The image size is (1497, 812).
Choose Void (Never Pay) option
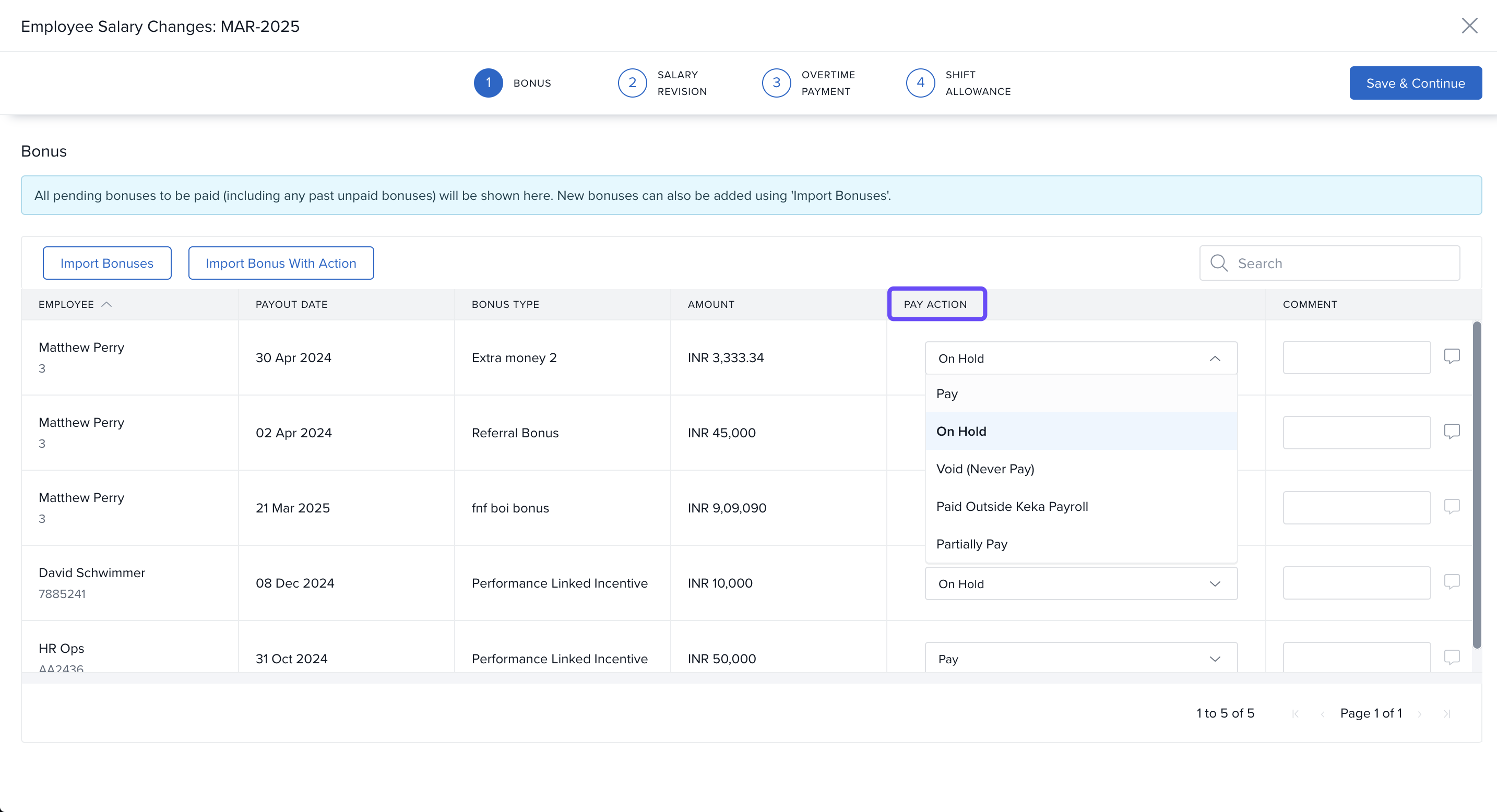tap(985, 469)
